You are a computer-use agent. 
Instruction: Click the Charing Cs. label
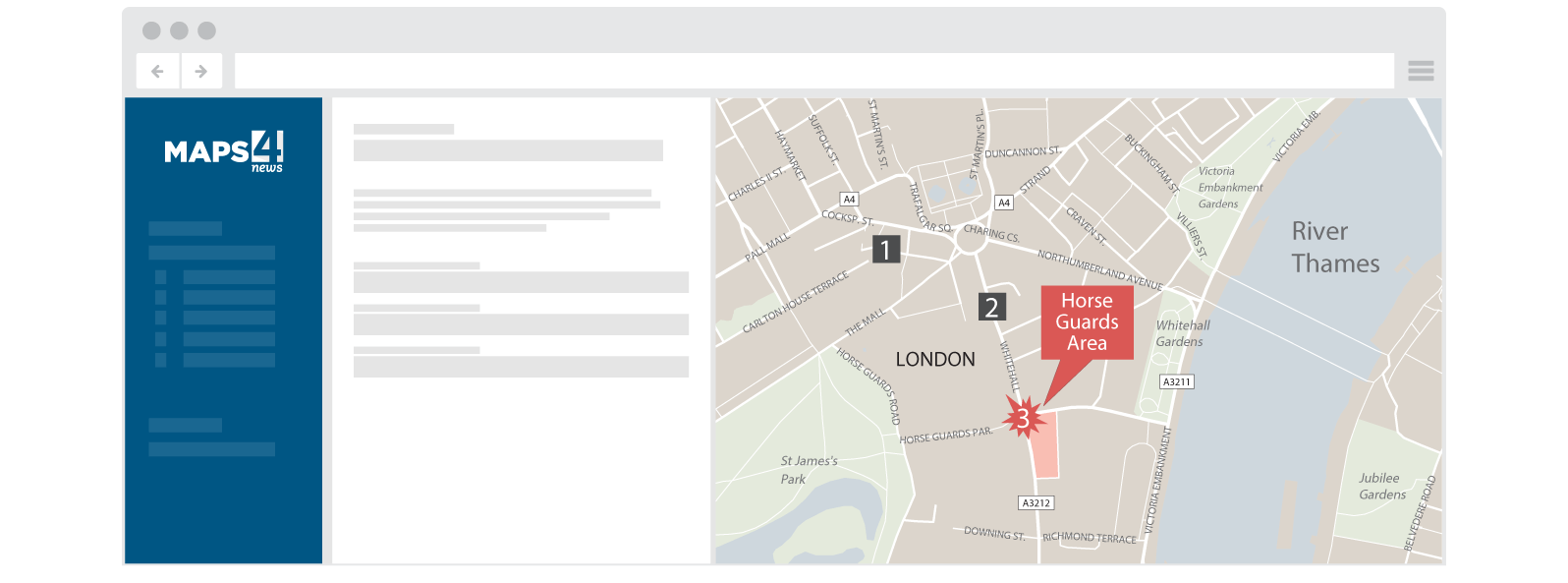click(991, 233)
